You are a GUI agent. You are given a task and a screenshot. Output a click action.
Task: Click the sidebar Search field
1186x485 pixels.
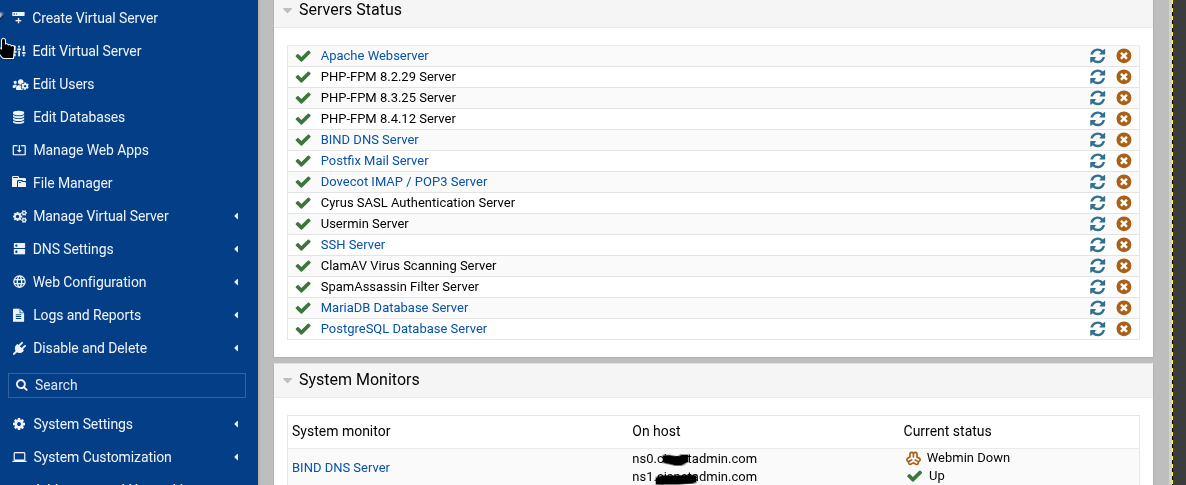click(x=127, y=385)
